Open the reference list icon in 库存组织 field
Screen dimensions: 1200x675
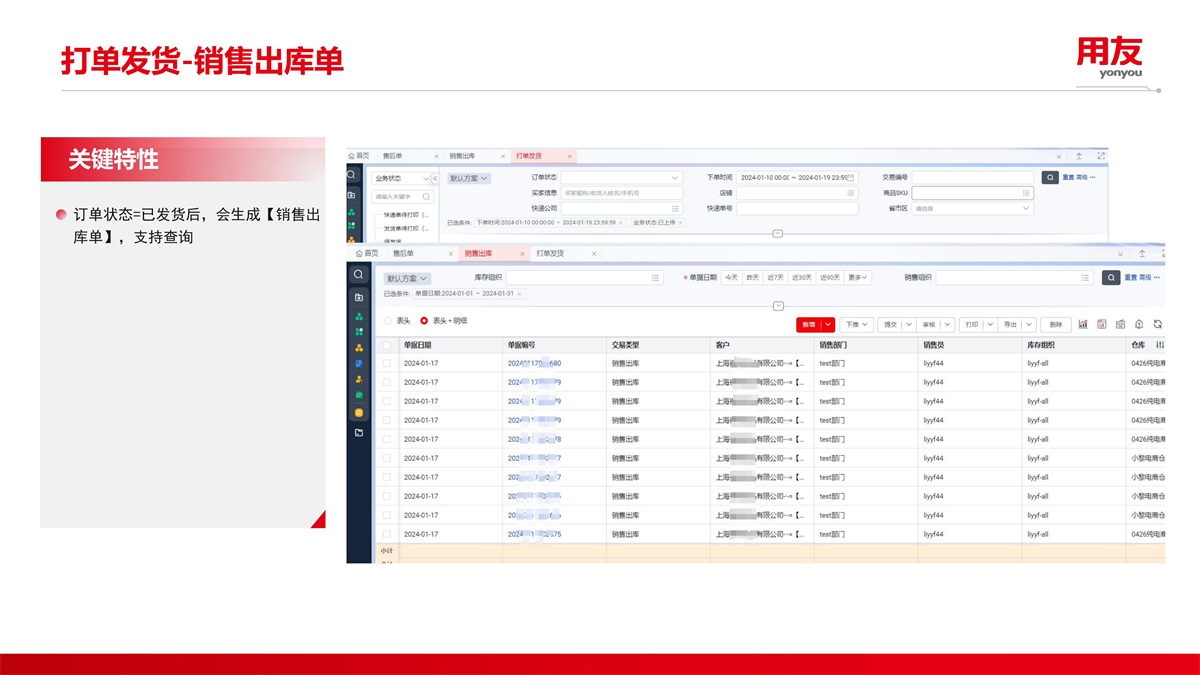655,278
